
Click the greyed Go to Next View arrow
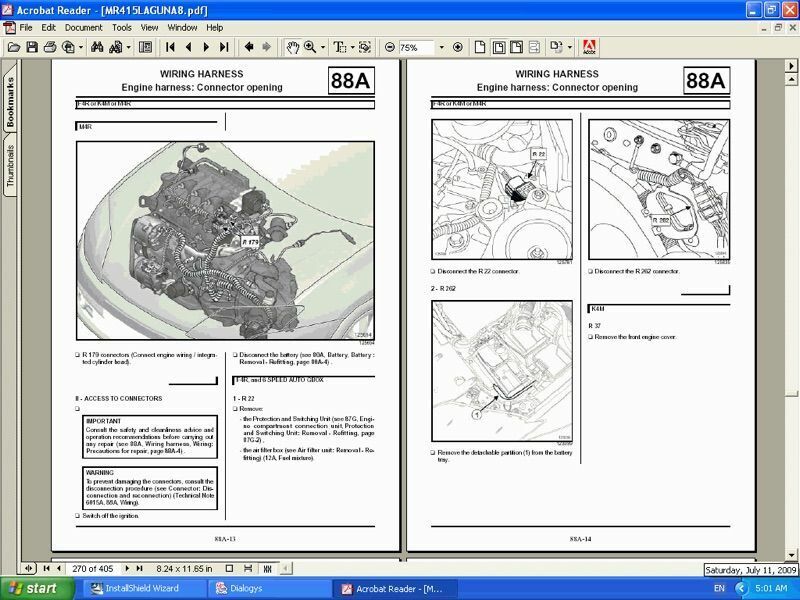(266, 47)
